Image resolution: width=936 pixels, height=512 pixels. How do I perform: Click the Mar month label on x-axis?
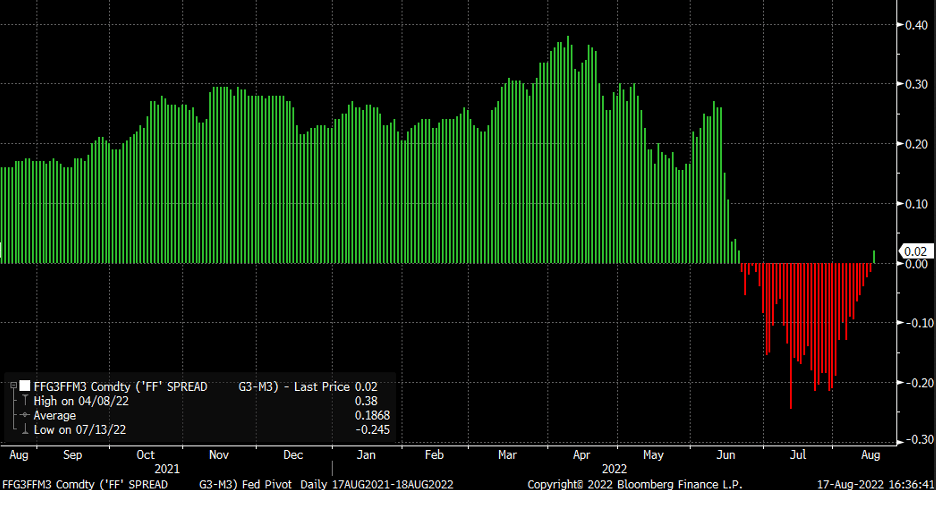coord(507,455)
